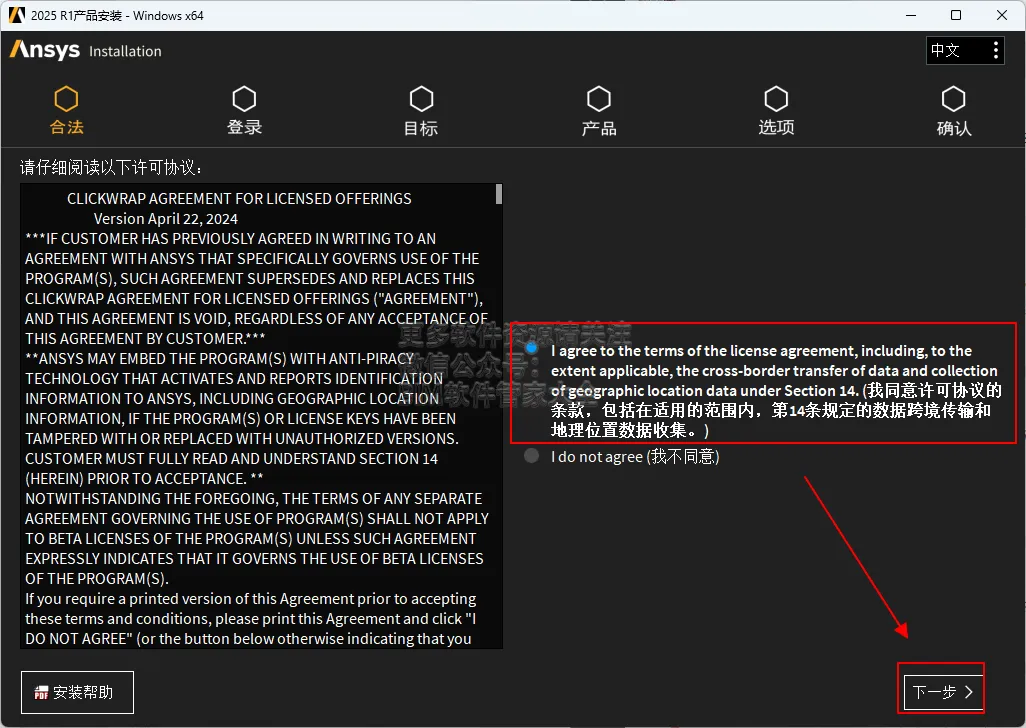
Task: Close the installer window
Action: click(1002, 15)
